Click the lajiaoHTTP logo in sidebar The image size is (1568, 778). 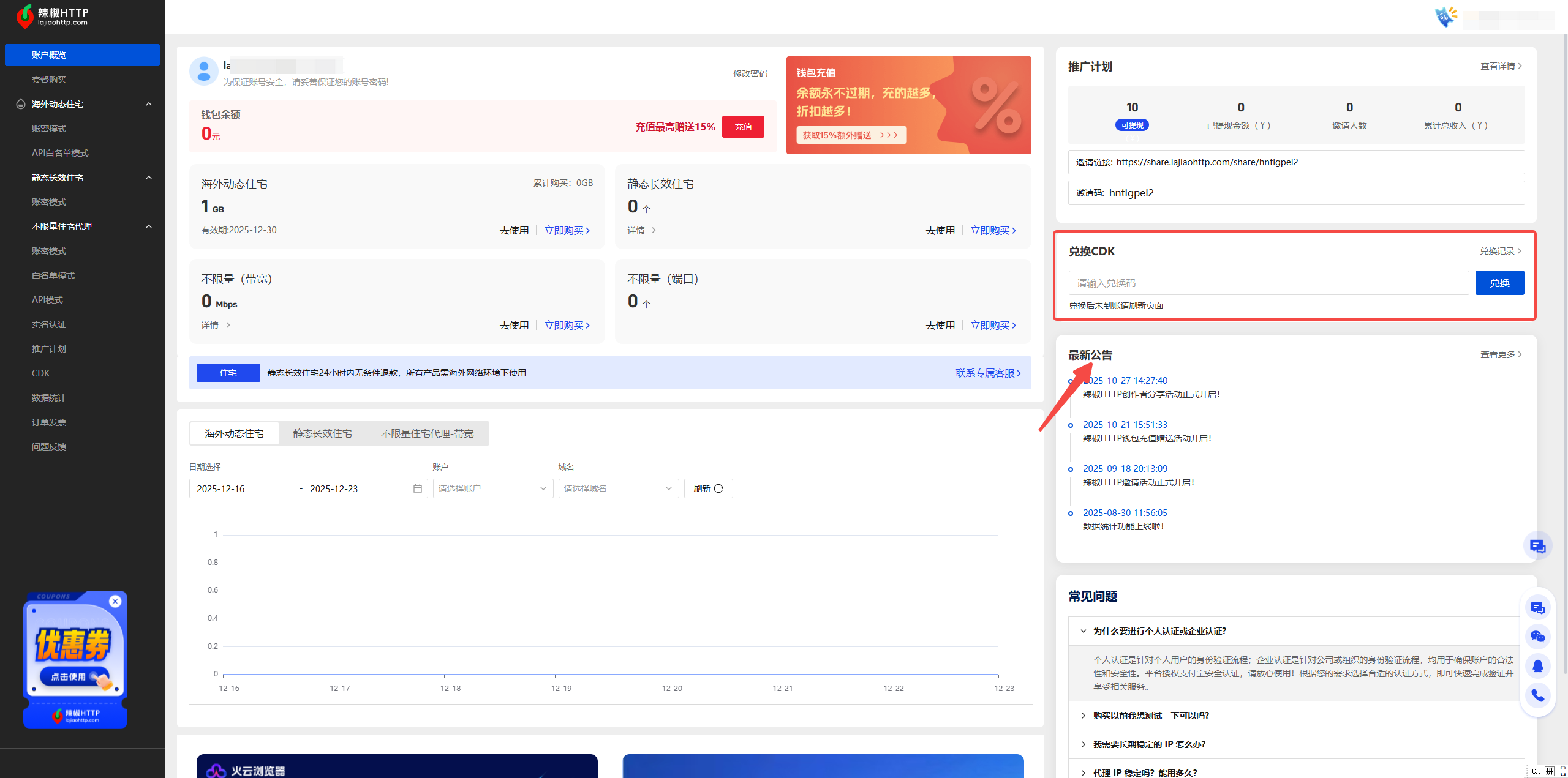click(52, 17)
